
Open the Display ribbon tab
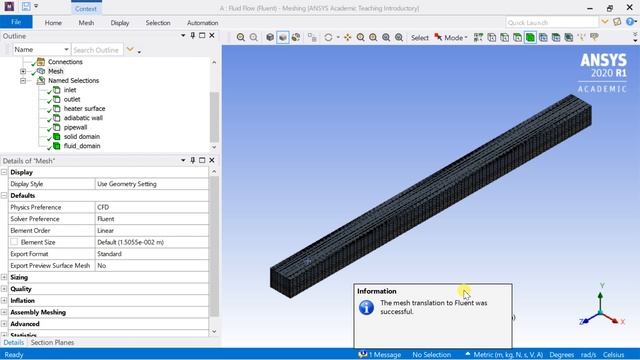coord(120,23)
